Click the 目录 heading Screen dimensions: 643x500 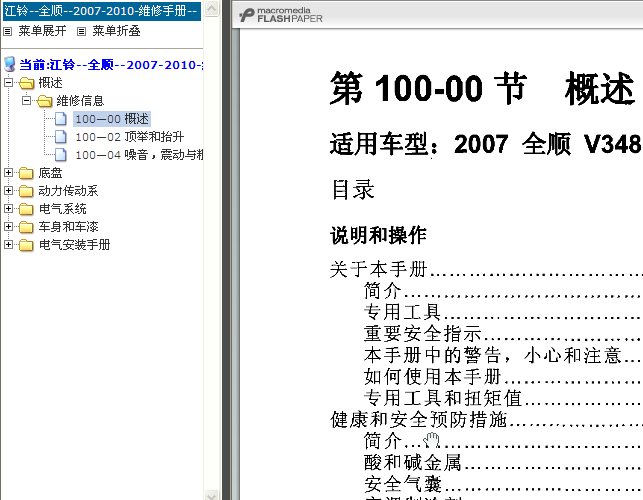click(353, 190)
